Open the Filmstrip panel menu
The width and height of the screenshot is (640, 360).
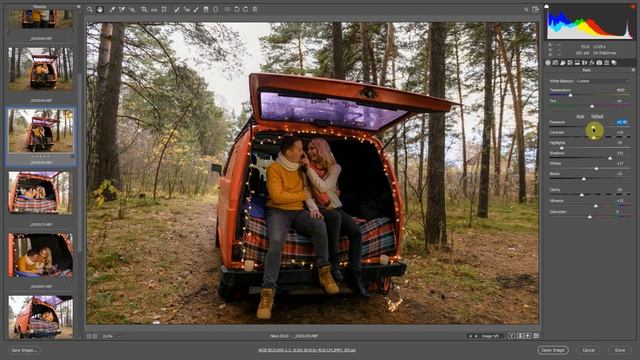pyautogui.click(x=78, y=7)
